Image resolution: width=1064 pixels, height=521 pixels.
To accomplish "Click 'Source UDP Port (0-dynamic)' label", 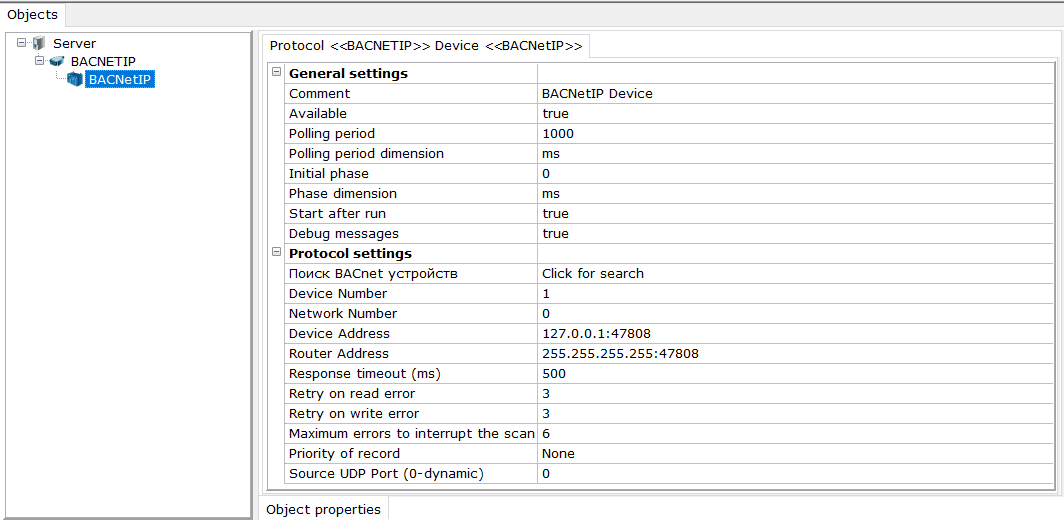I will pyautogui.click(x=387, y=474).
